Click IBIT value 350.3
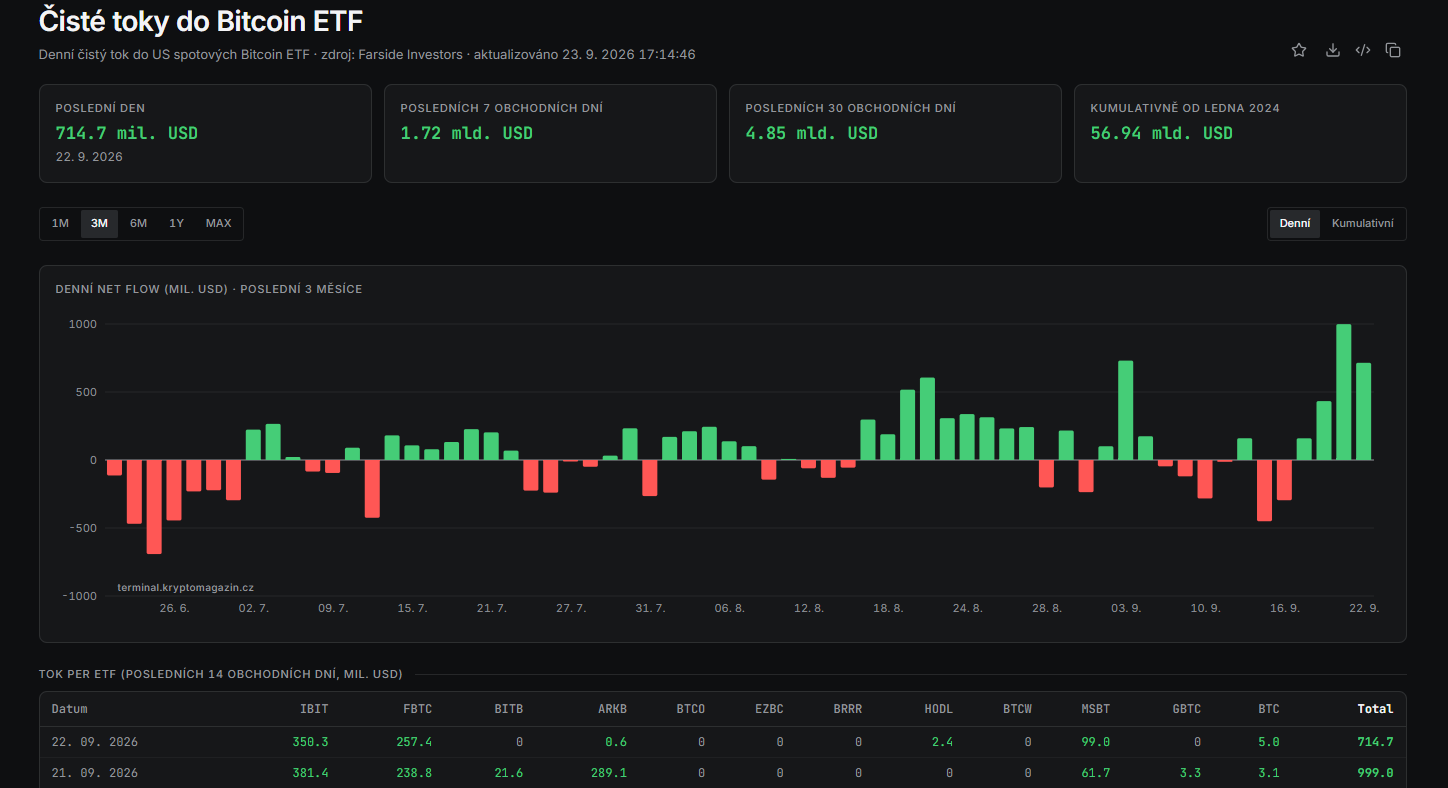Image resolution: width=1448 pixels, height=788 pixels. click(310, 742)
